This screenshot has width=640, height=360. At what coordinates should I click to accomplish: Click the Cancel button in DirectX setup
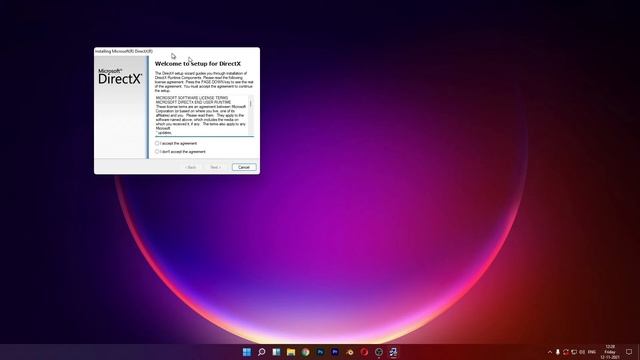[x=244, y=167]
